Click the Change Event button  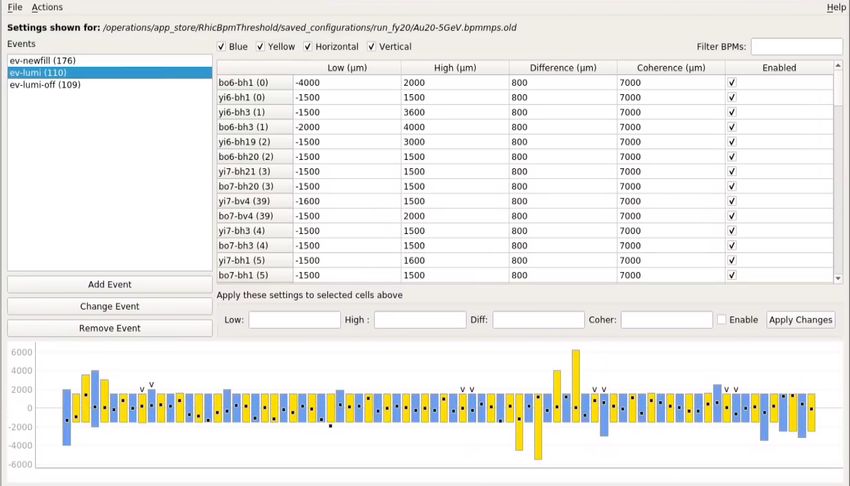tap(110, 306)
